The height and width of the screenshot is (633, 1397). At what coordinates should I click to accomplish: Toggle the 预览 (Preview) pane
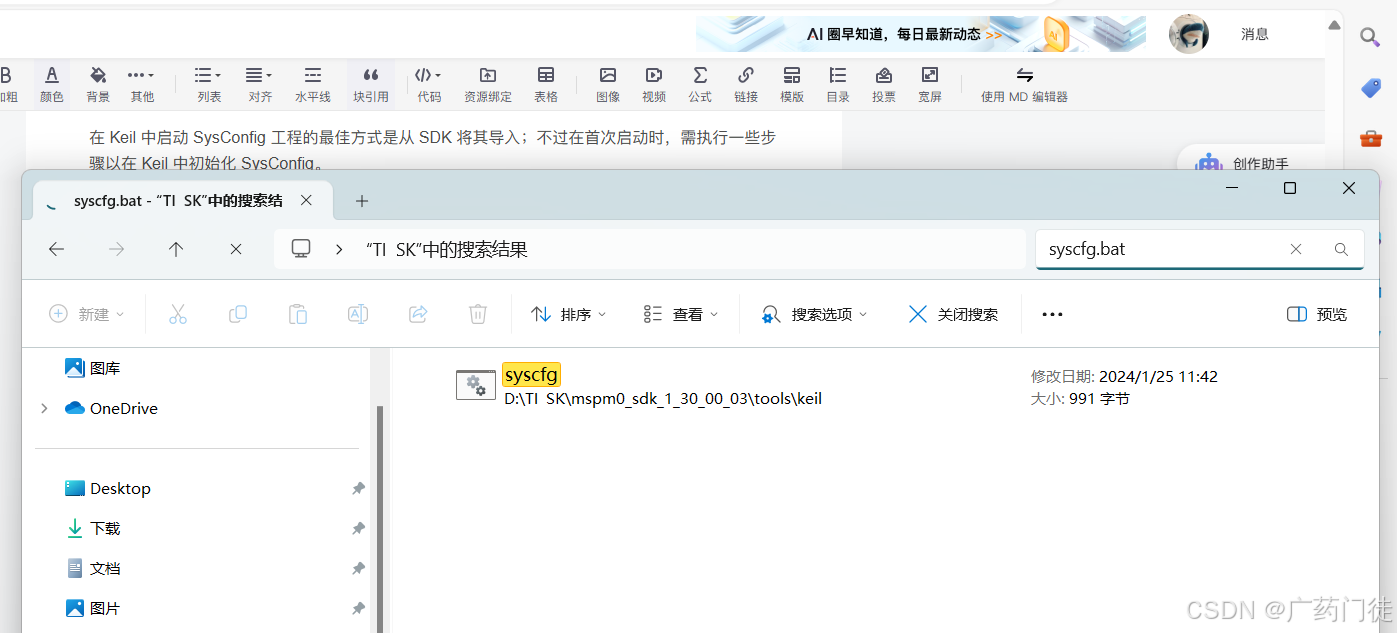[1317, 314]
